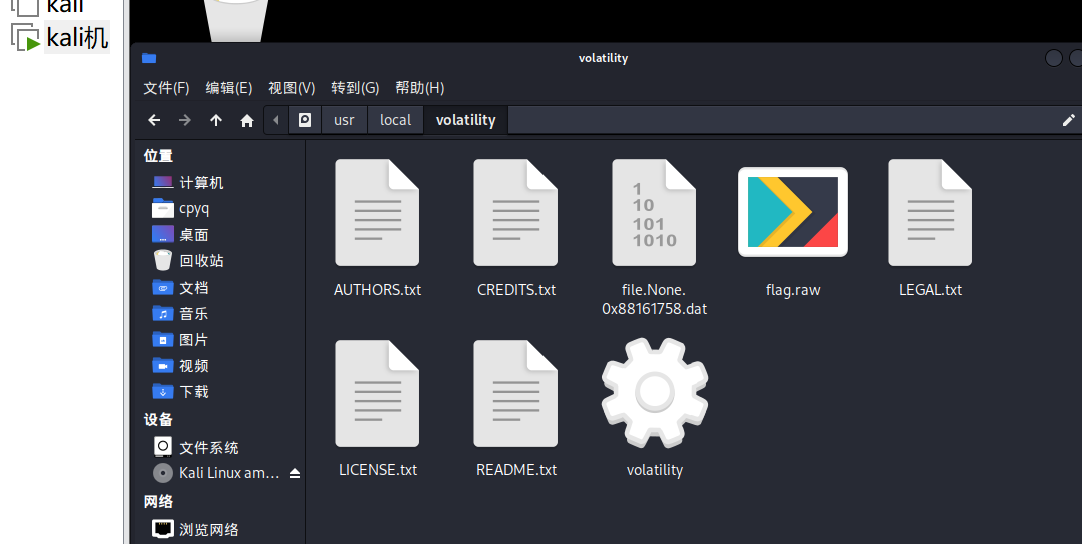
Task: Eject the Kali Linux disc
Action: [x=295, y=473]
